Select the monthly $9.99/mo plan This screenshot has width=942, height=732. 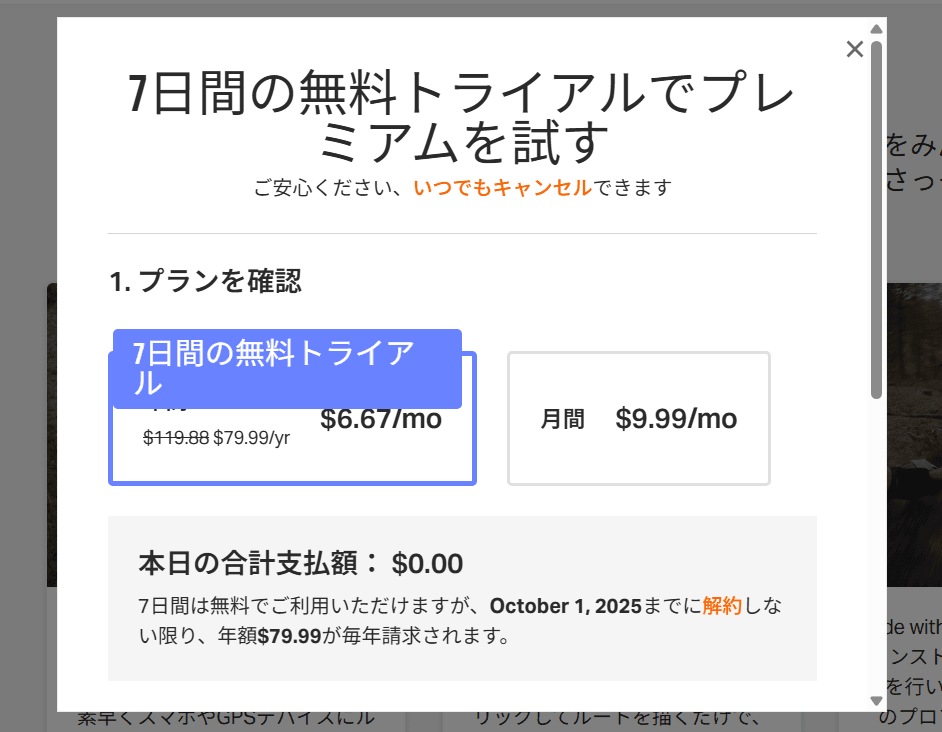click(638, 419)
